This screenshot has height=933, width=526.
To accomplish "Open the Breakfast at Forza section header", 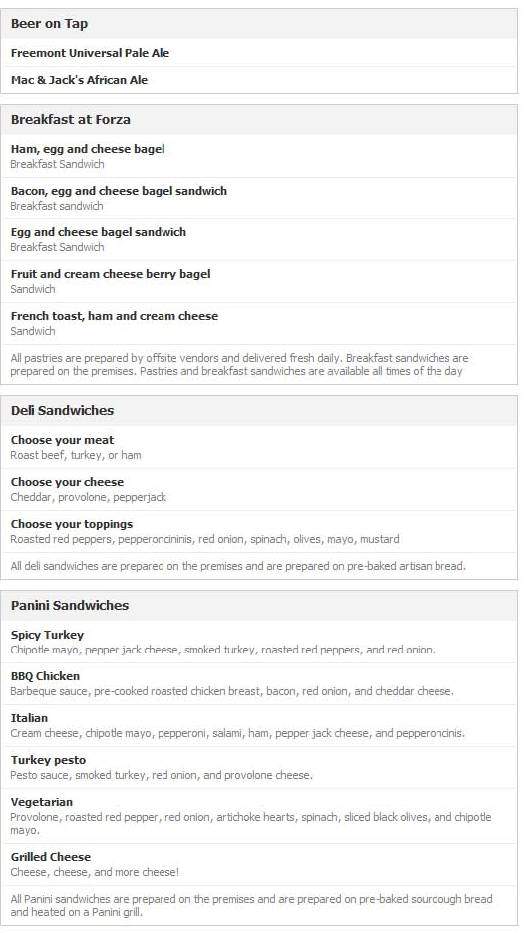I will pos(259,120).
